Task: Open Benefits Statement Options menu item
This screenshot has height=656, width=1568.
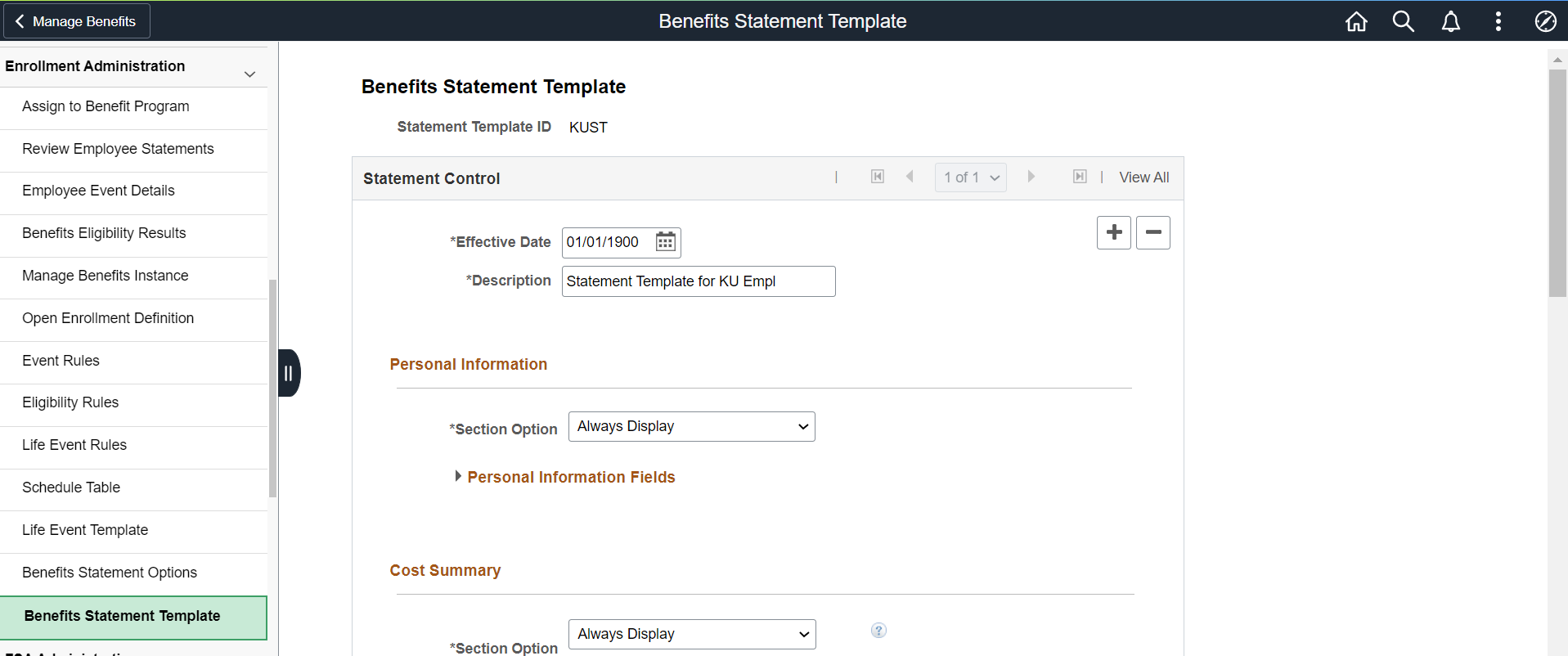Action: (x=110, y=573)
